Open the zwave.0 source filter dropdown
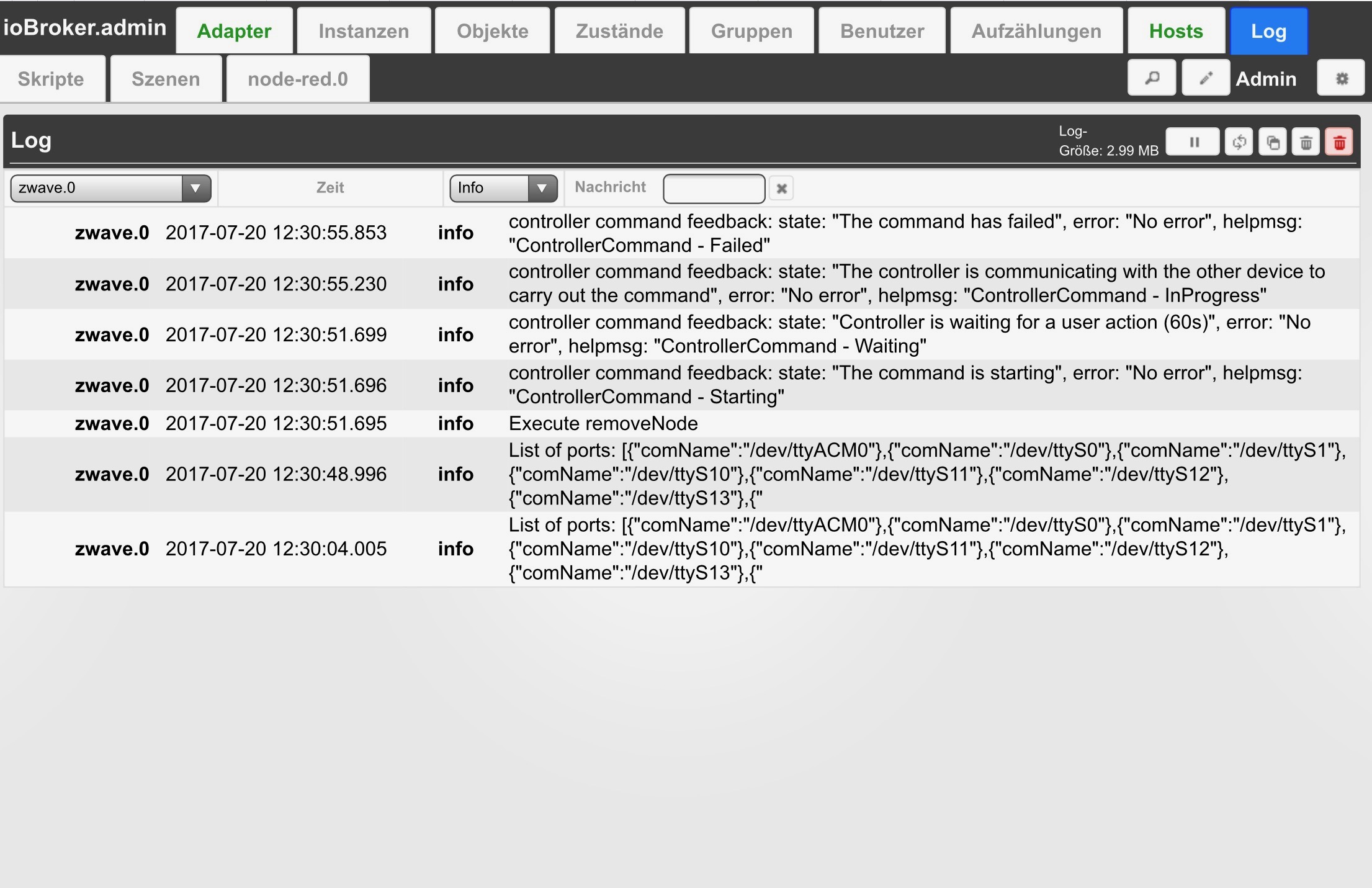Screen dimensions: 1372x888 point(111,188)
